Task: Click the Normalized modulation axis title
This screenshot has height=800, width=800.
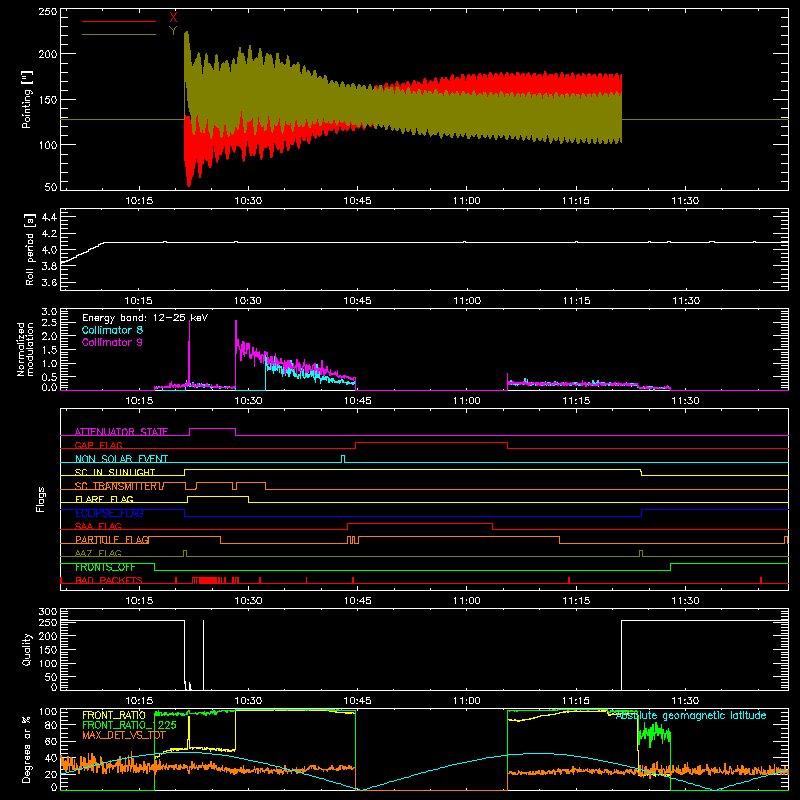Action: (25, 349)
